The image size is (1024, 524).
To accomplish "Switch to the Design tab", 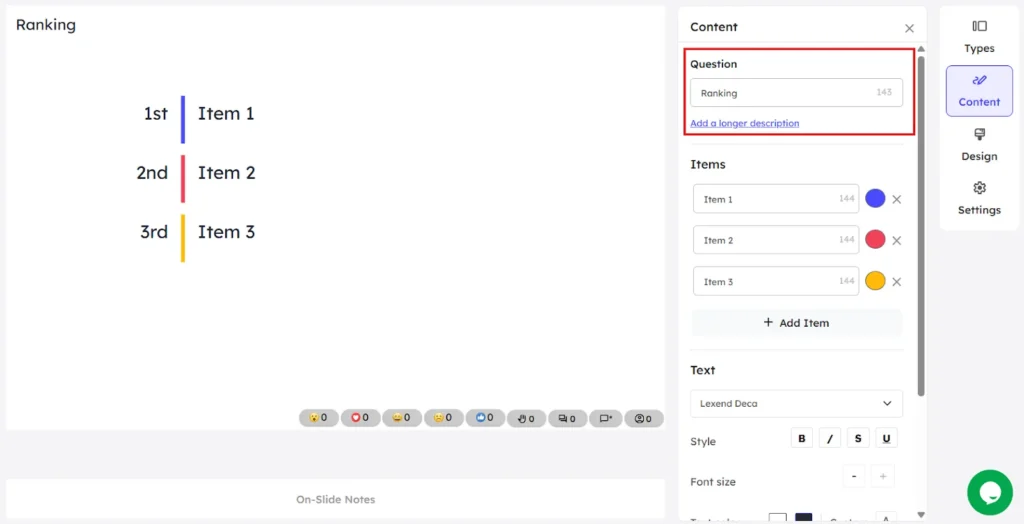I will click(979, 144).
